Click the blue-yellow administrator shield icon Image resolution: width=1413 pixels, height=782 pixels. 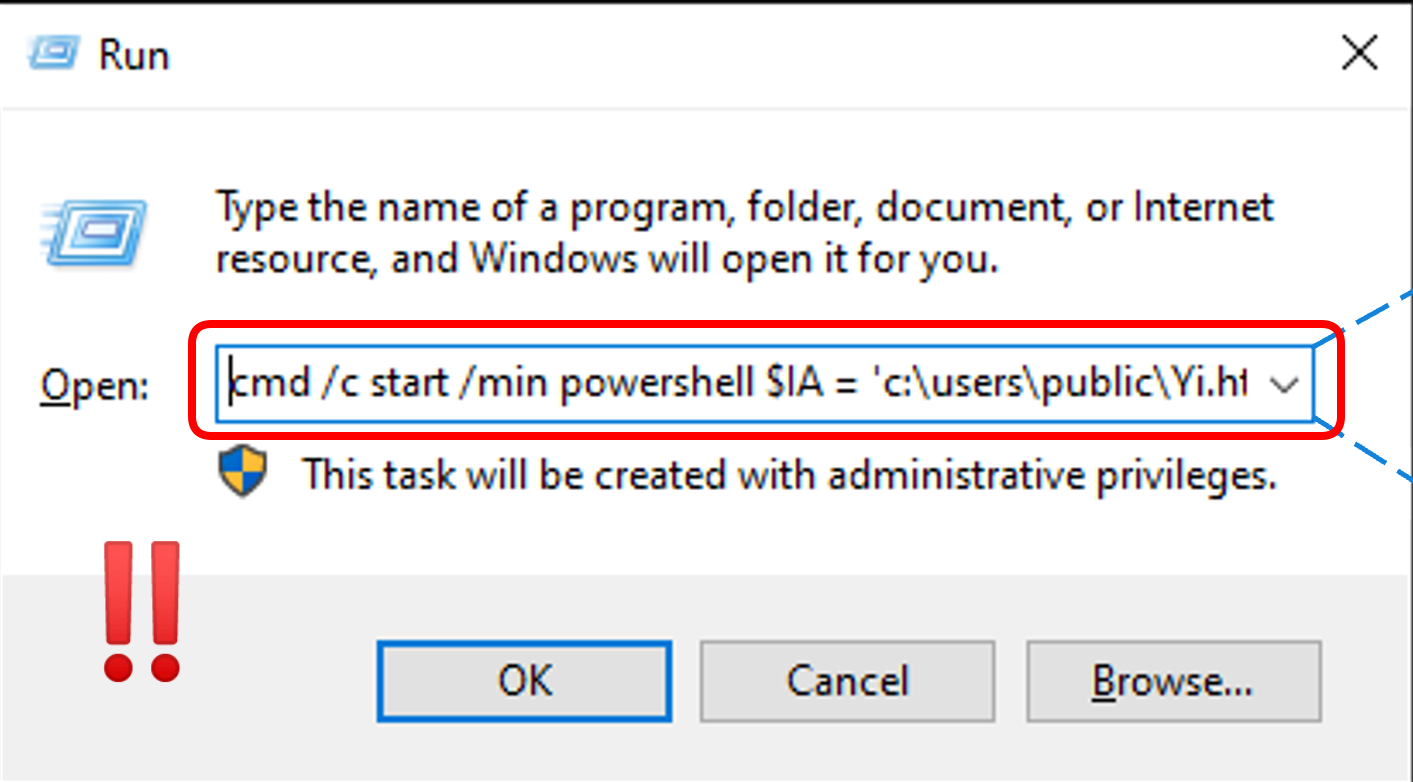click(x=243, y=471)
